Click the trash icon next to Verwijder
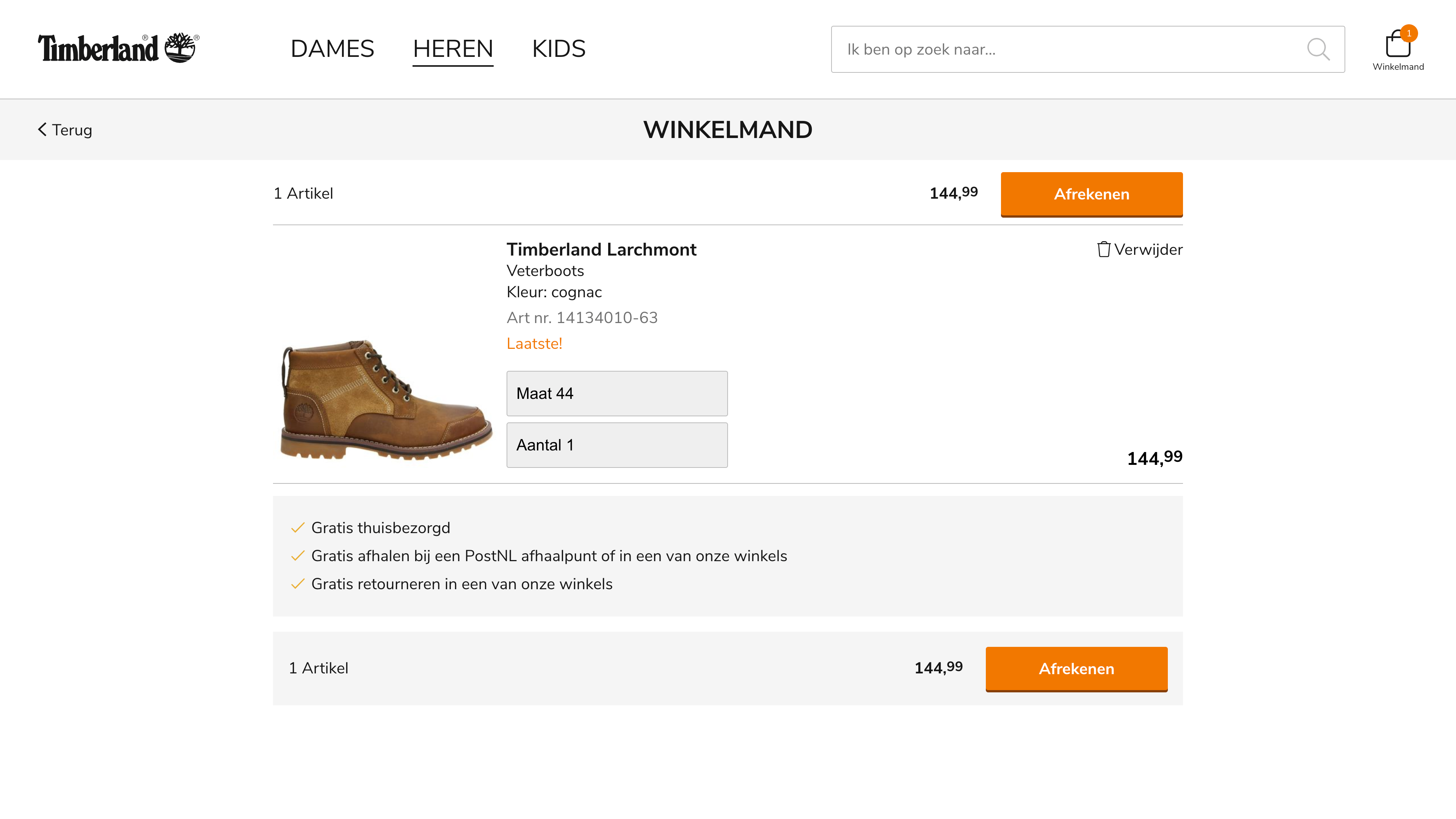 point(1103,249)
